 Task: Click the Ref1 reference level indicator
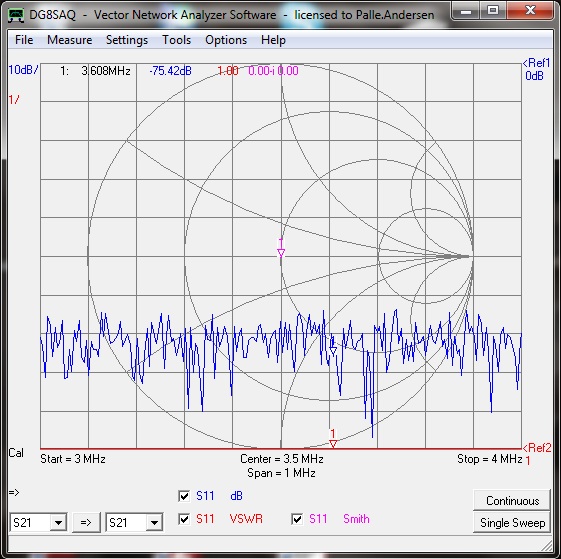coord(536,63)
